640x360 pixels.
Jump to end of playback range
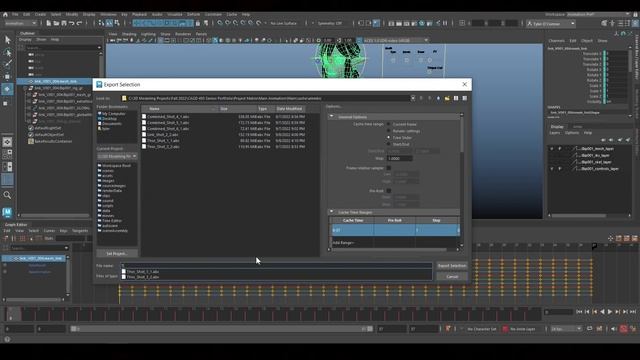pos(633,312)
